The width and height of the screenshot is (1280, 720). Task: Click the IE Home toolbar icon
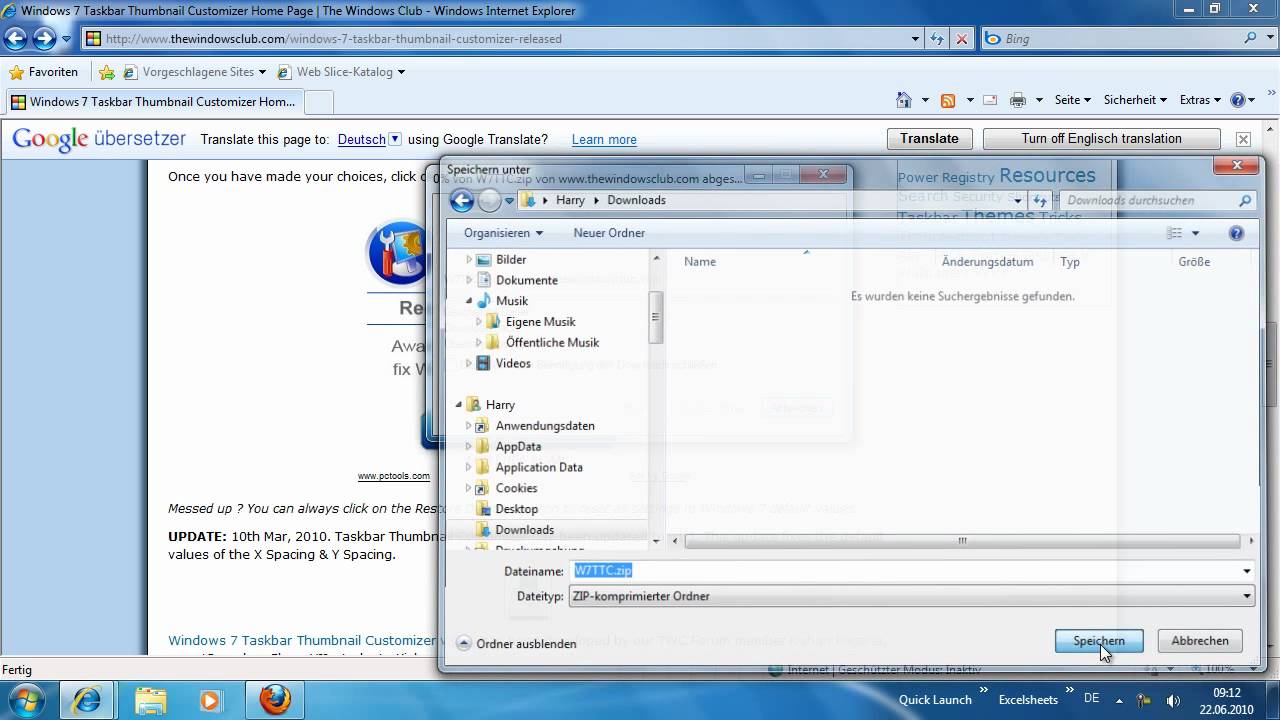(x=904, y=100)
